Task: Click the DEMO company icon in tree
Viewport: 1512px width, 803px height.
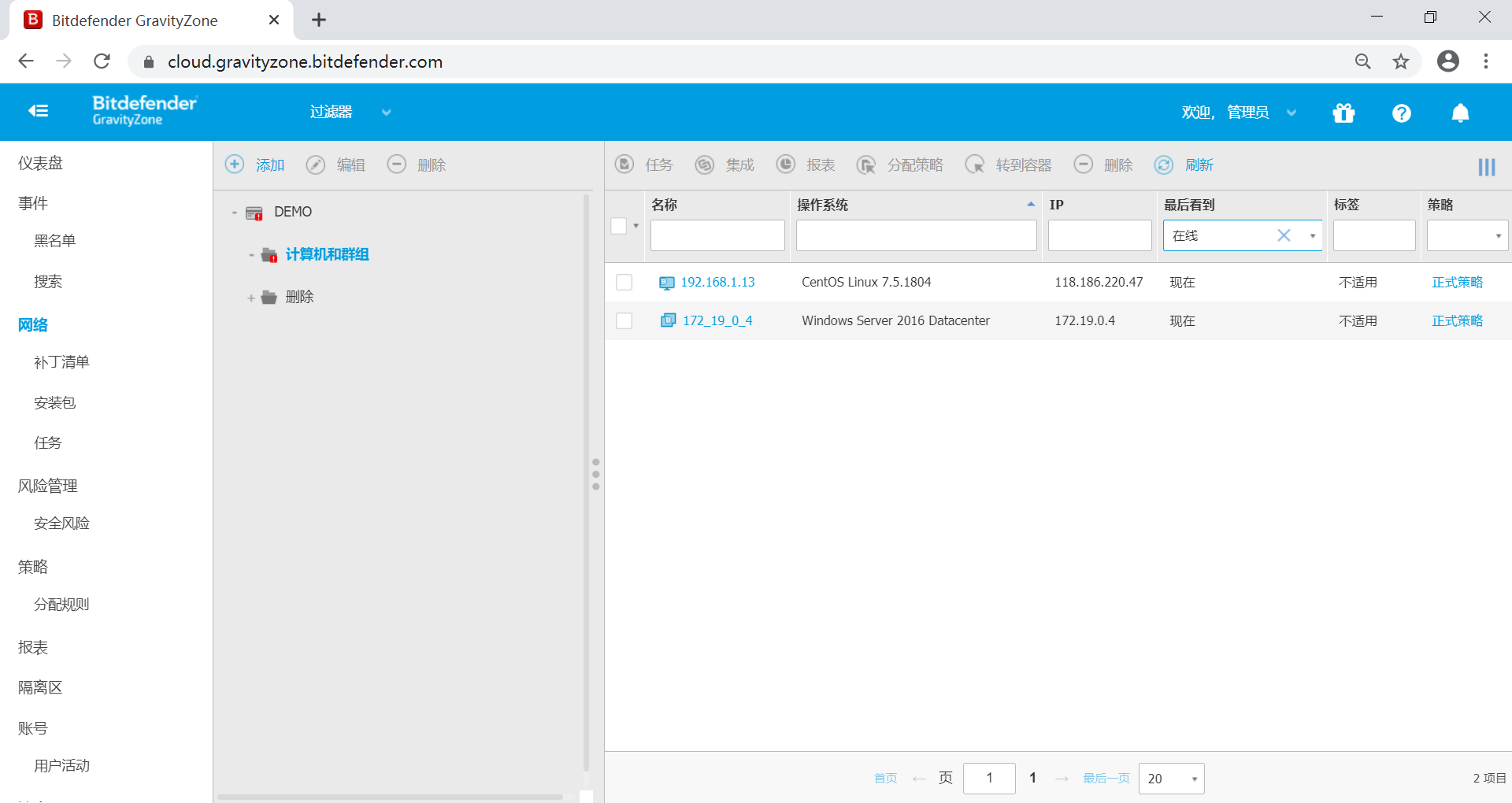Action: tap(254, 213)
